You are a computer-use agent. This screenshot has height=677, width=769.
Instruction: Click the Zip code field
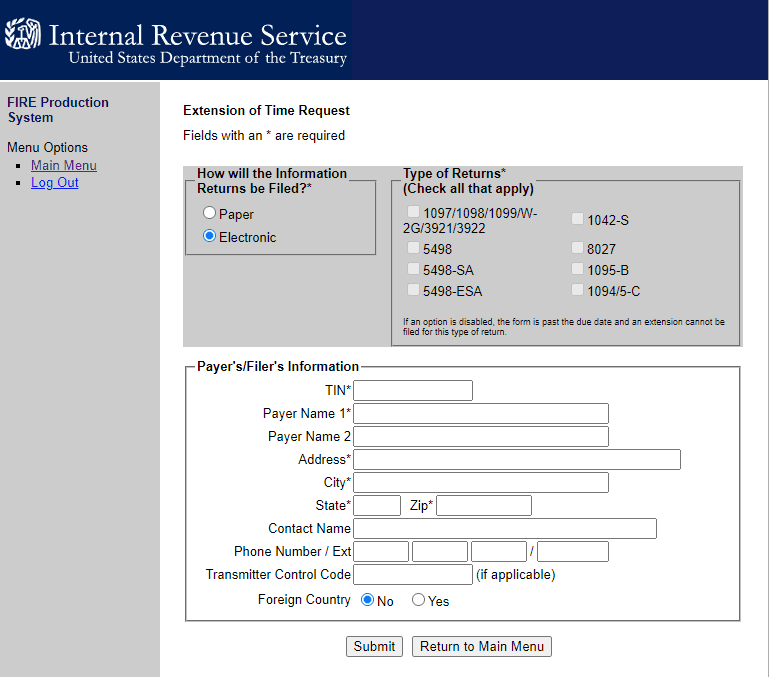coord(484,505)
